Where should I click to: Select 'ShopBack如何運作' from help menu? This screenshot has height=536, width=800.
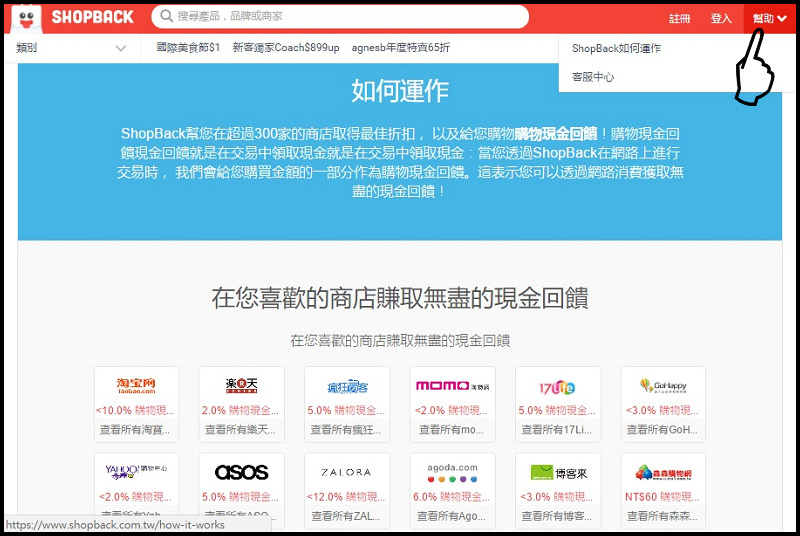(616, 48)
